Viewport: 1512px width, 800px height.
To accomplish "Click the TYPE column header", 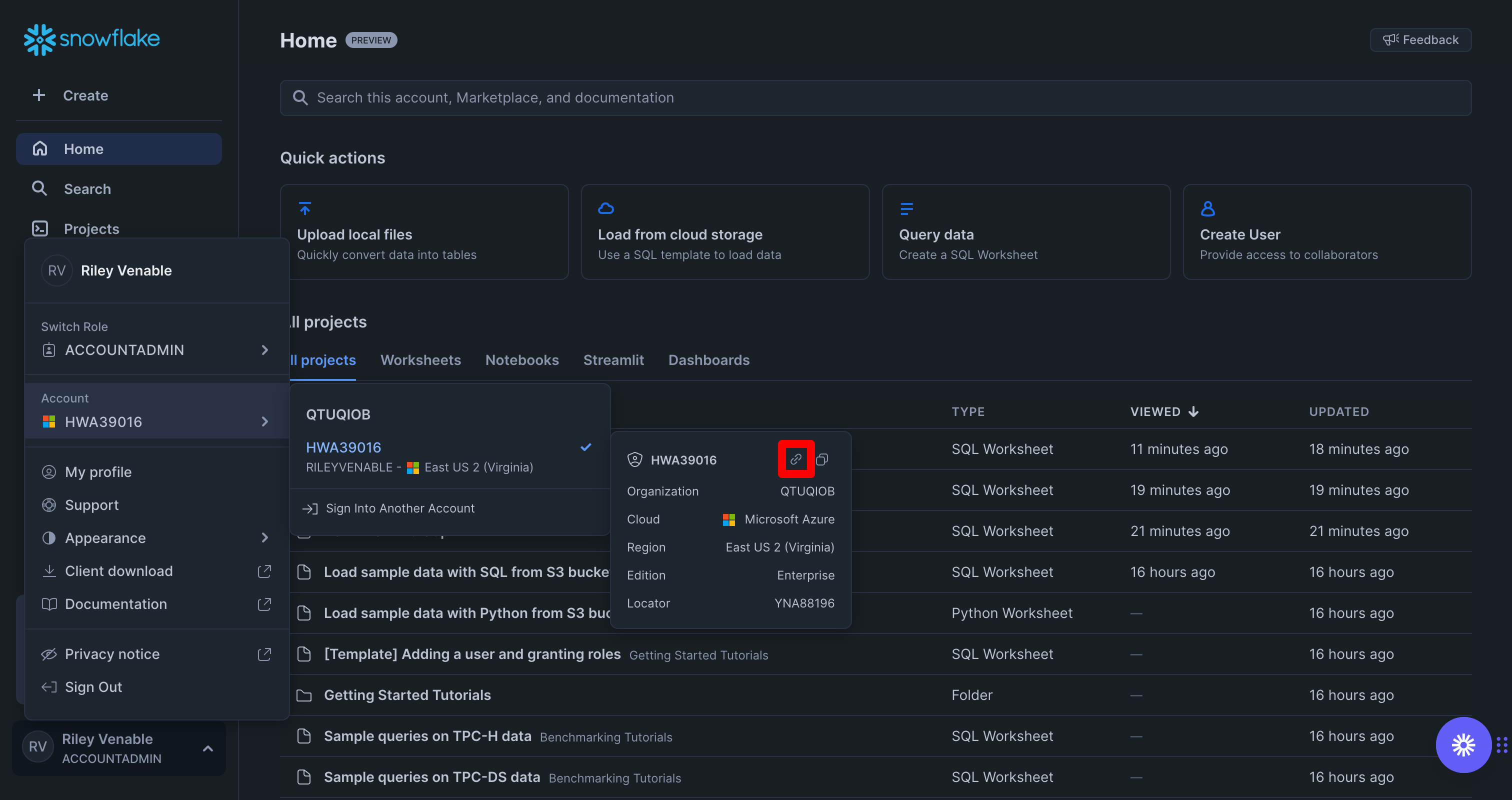I will click(968, 411).
